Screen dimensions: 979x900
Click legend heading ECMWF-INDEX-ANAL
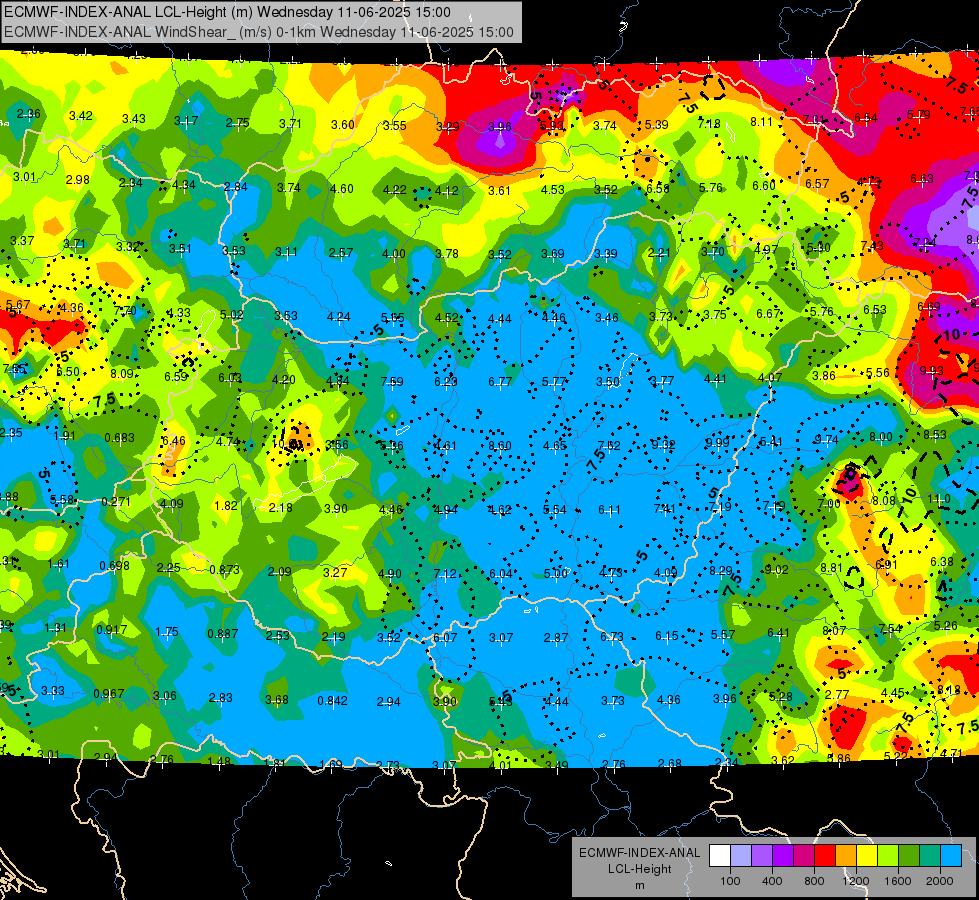point(639,853)
